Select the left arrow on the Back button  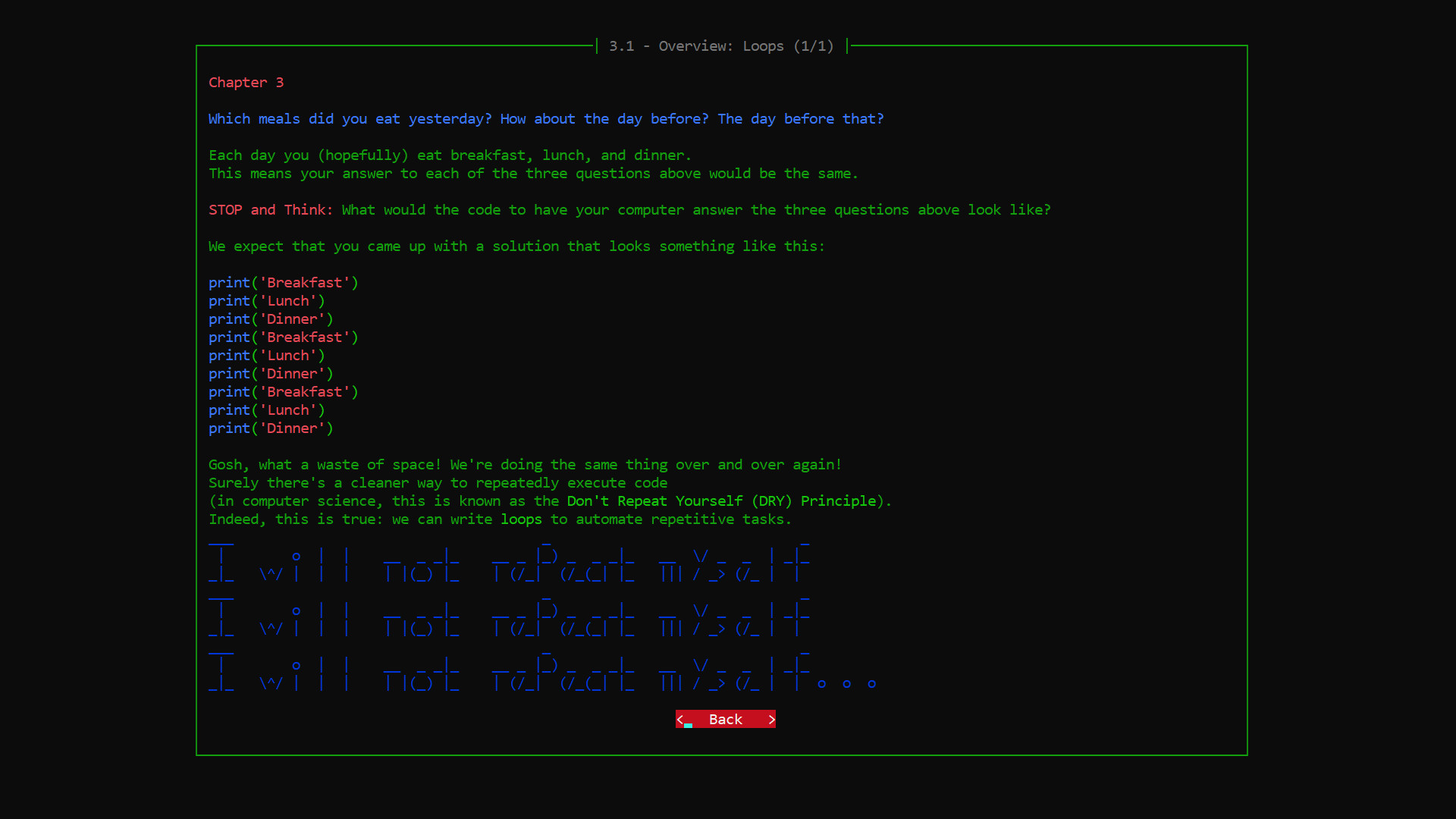[681, 719]
